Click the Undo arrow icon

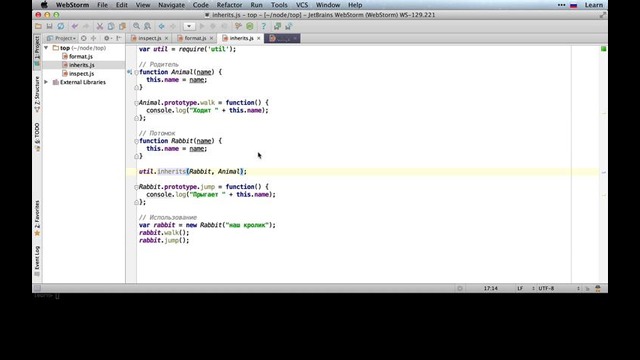pyautogui.click(x=75, y=26)
